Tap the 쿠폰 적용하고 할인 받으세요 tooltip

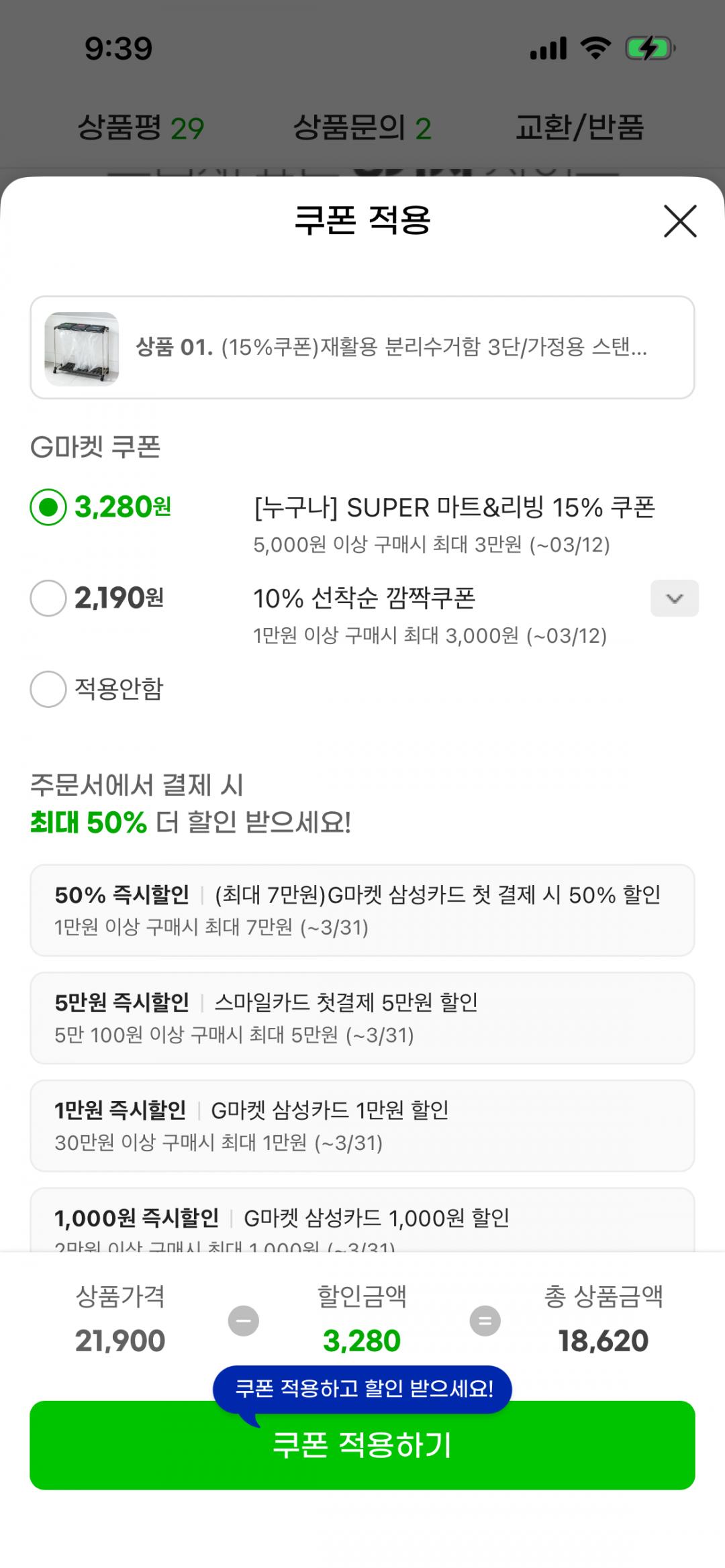pos(362,1388)
